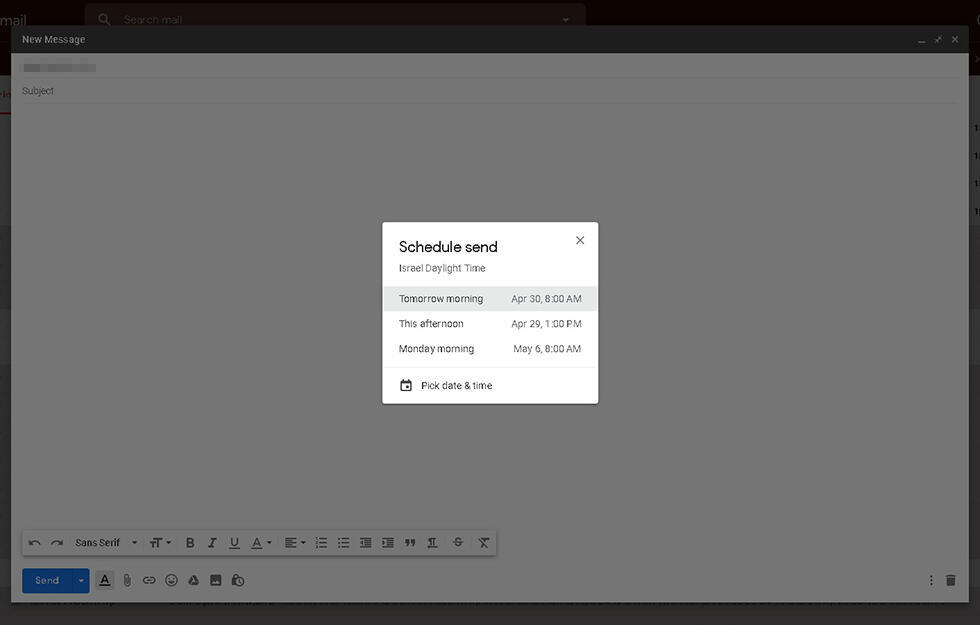Viewport: 980px width, 625px height.
Task: Open the More send options menu
Action: pyautogui.click(x=930, y=580)
